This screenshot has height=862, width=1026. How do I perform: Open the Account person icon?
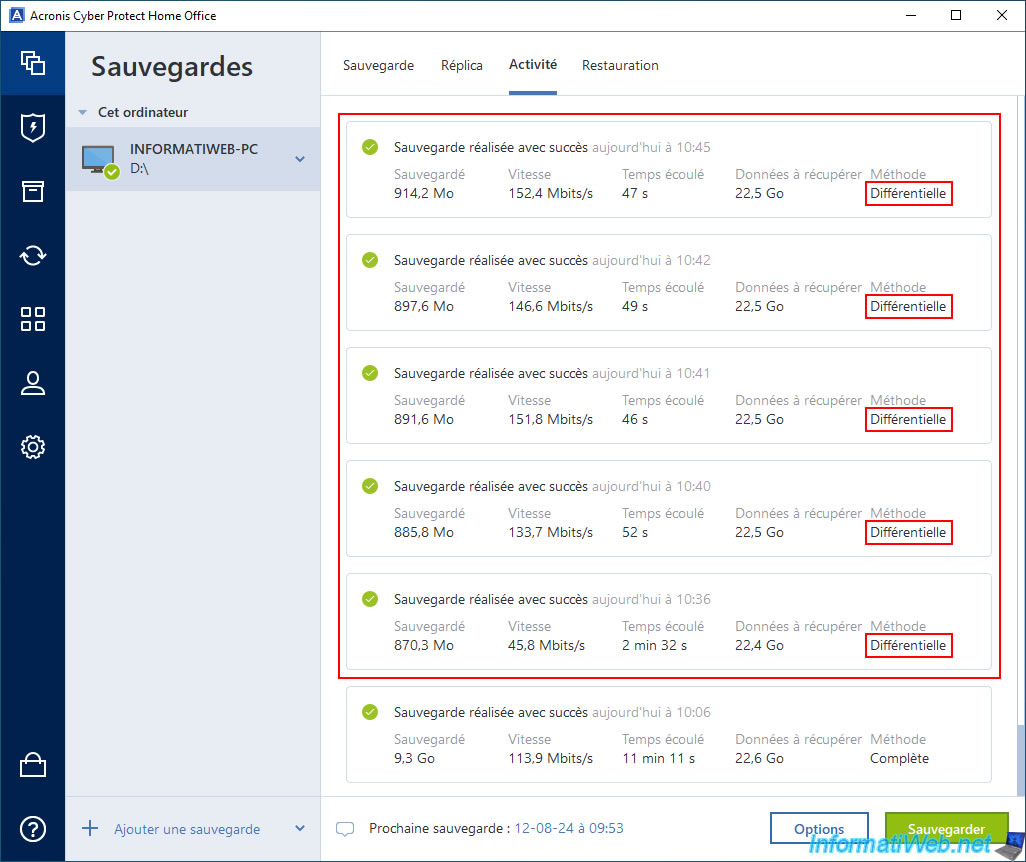tap(33, 383)
